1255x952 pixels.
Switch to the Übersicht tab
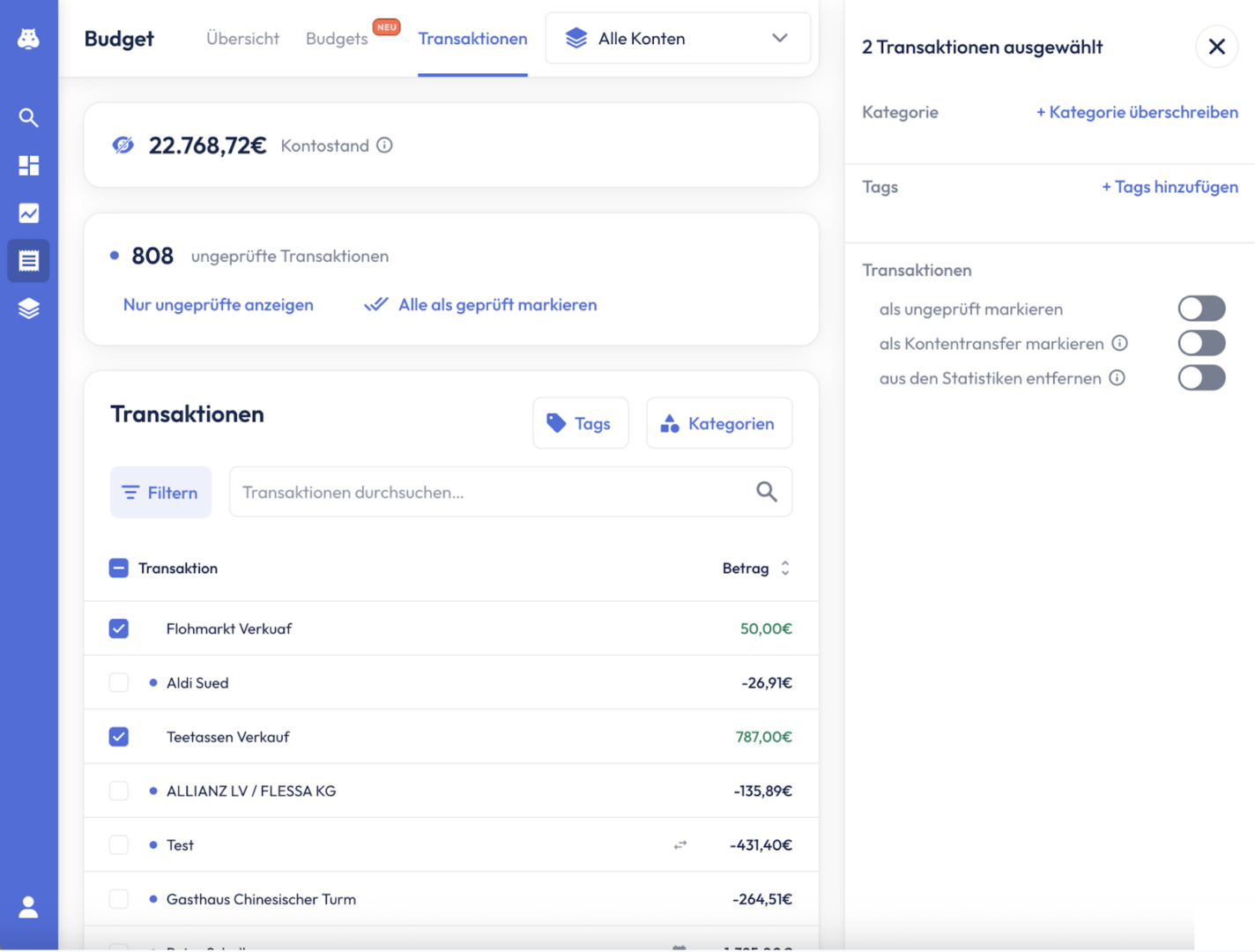pyautogui.click(x=242, y=39)
